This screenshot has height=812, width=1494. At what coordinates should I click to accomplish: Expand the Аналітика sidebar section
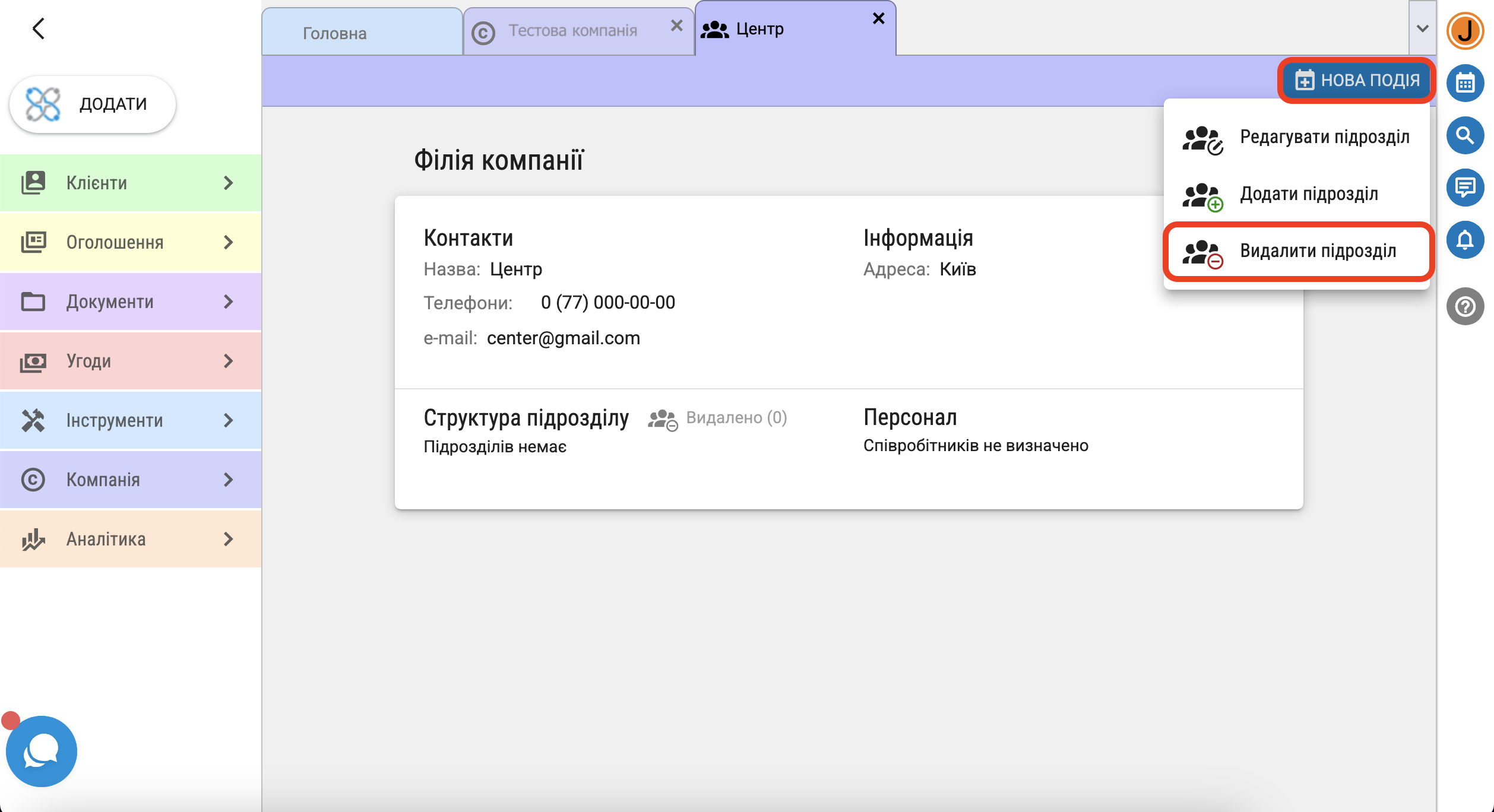point(131,539)
